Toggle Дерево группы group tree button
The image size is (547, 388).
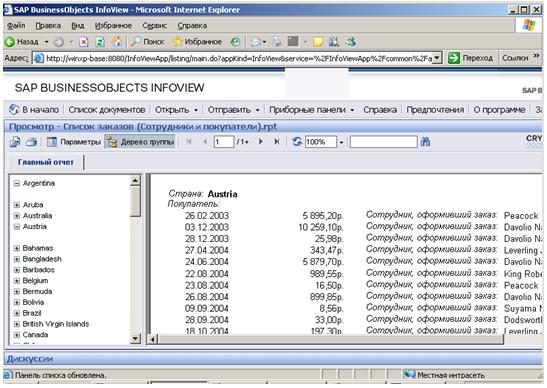tap(140, 142)
